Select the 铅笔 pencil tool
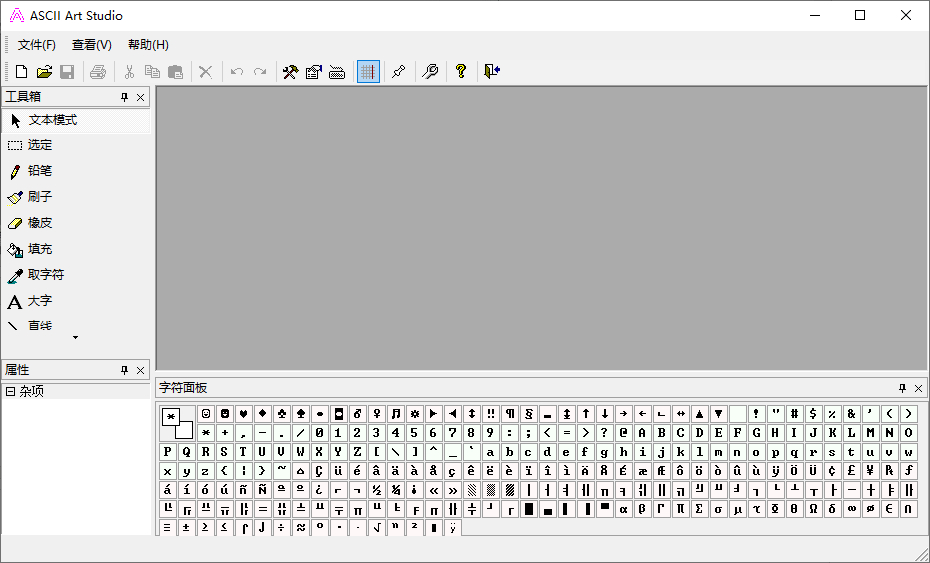Image resolution: width=930 pixels, height=563 pixels. coord(76,171)
